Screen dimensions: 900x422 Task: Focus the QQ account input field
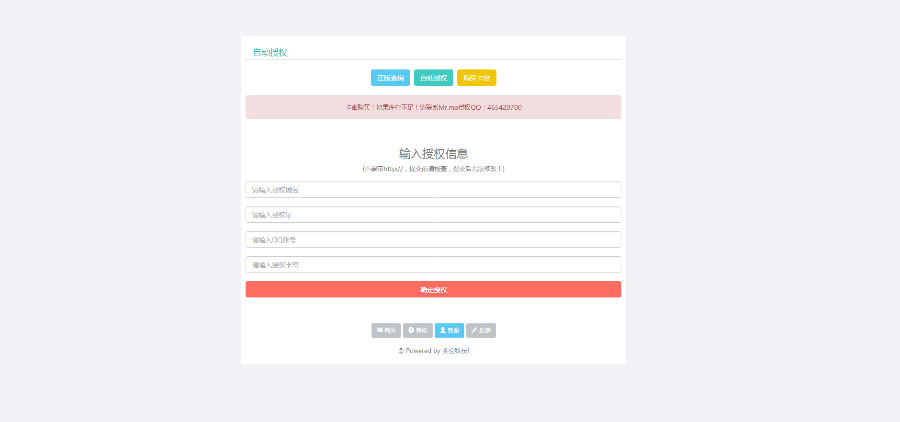tap(433, 240)
